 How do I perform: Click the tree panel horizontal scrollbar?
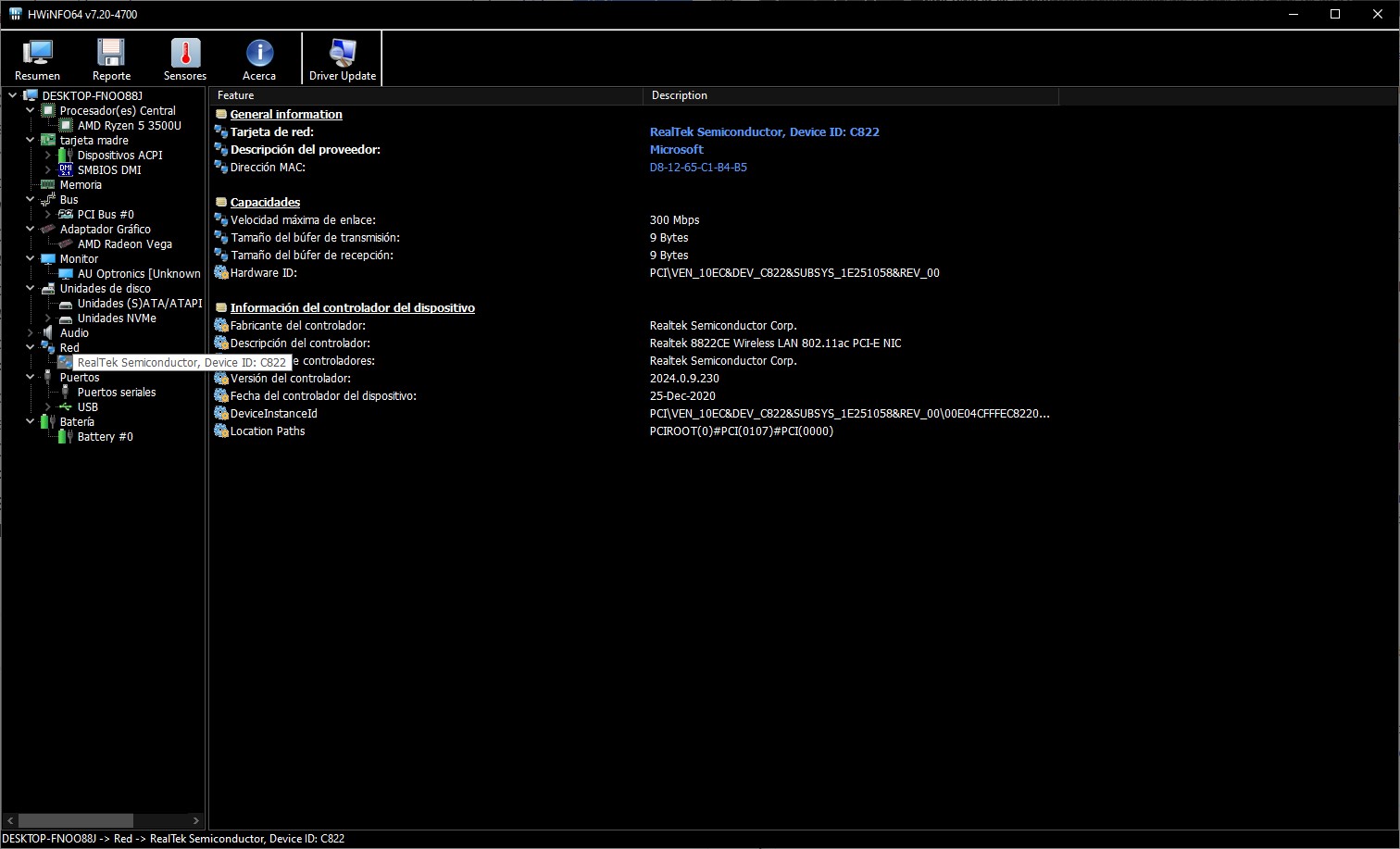coord(103,820)
